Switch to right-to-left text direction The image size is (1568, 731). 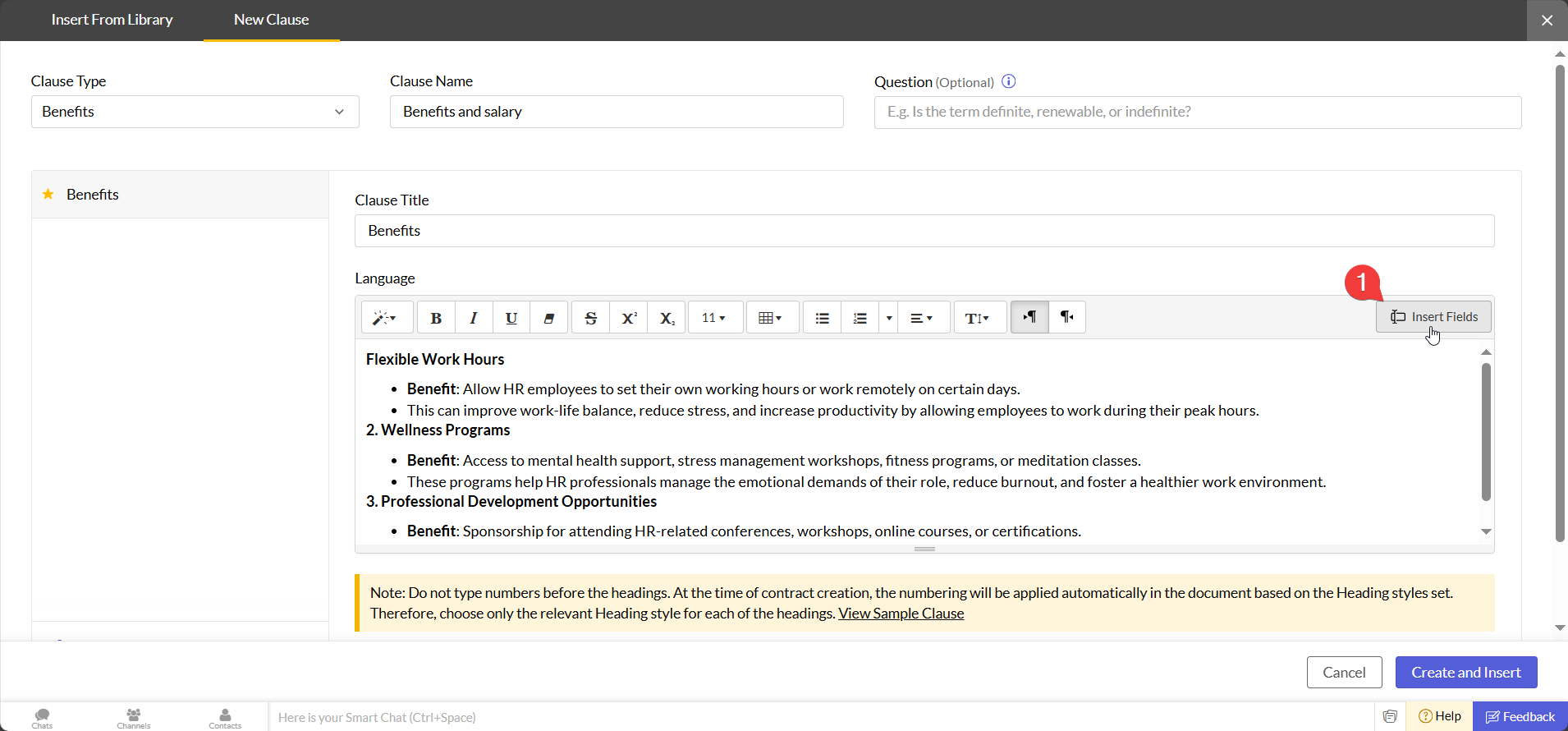tap(1067, 317)
